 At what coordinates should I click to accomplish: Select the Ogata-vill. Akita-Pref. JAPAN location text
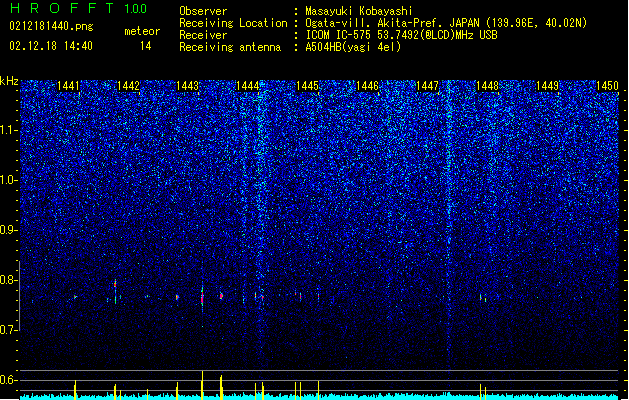pos(446,23)
